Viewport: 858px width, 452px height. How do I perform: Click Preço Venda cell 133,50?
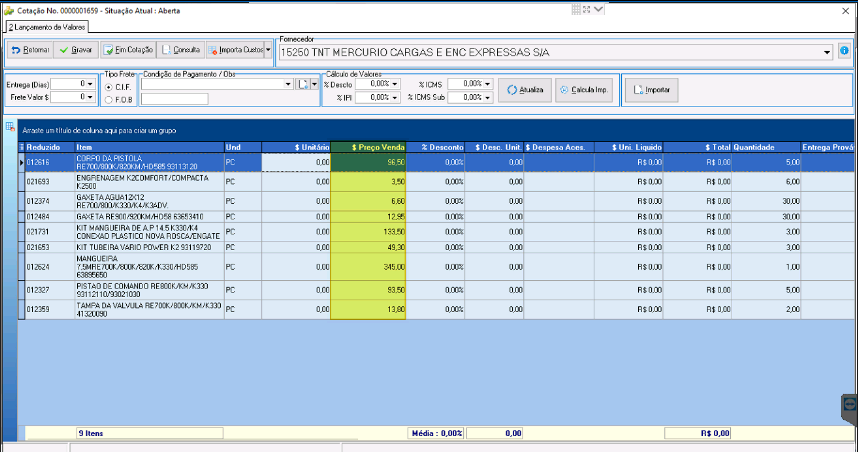[368, 232]
